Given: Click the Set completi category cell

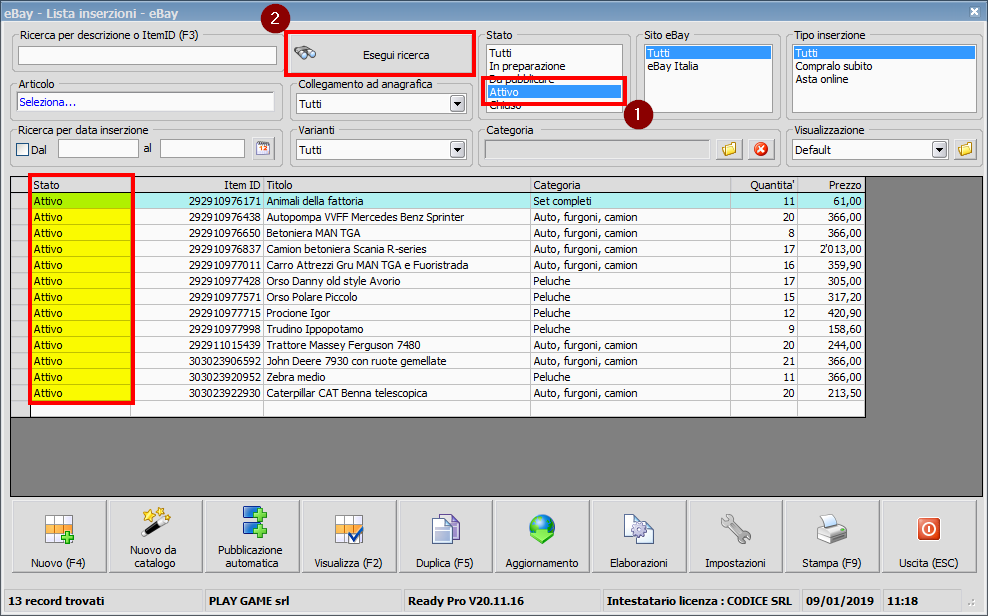Looking at the screenshot, I should (631, 202).
